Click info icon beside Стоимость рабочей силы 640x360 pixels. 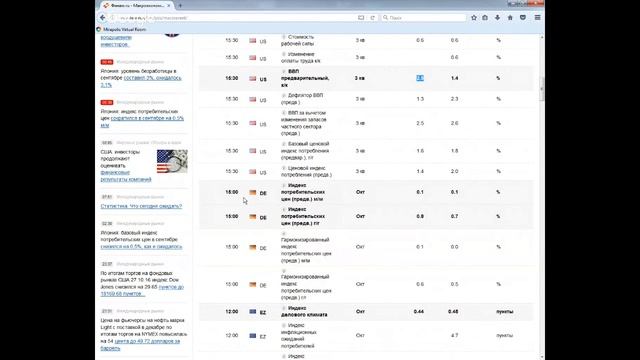[284, 37]
